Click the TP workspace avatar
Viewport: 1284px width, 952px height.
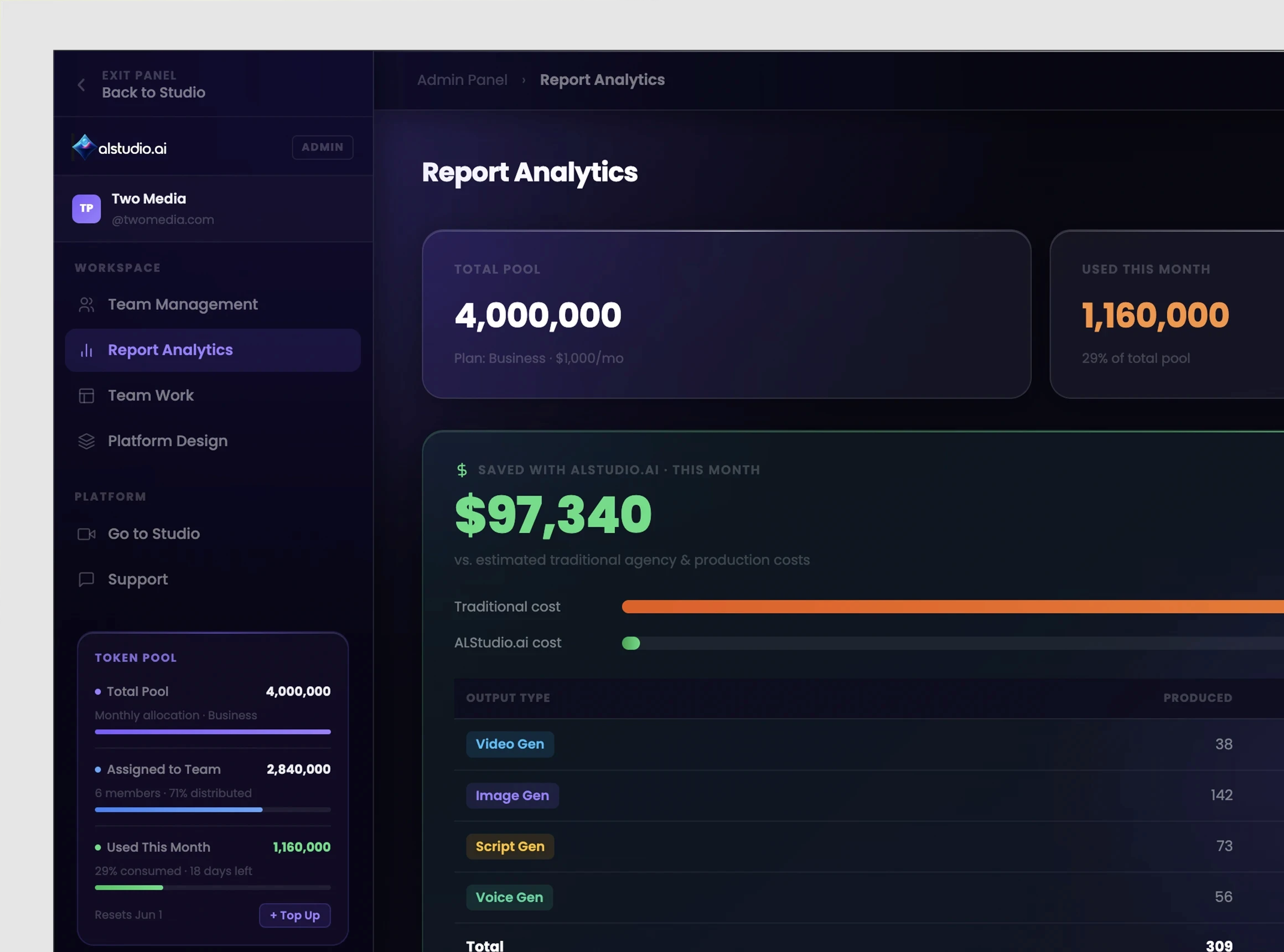86,209
